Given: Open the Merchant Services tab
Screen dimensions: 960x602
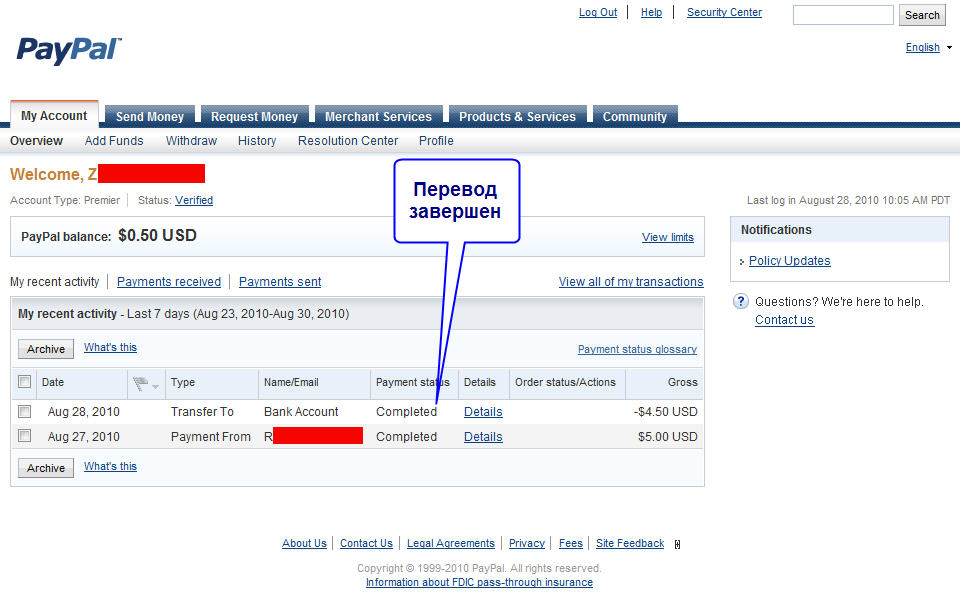Looking at the screenshot, I should point(378,116).
